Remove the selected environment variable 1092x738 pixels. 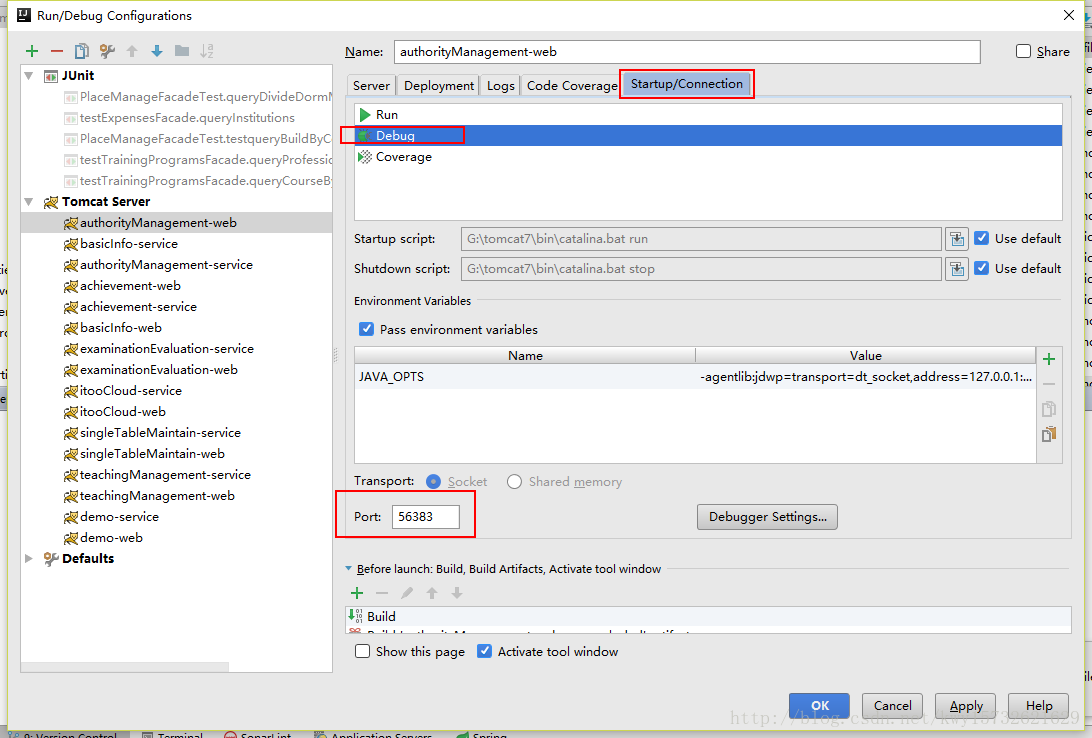click(x=1049, y=384)
